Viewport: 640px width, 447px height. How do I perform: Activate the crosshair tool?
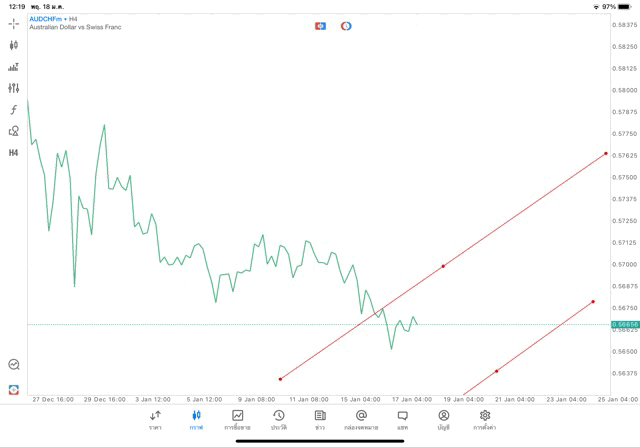point(14,23)
